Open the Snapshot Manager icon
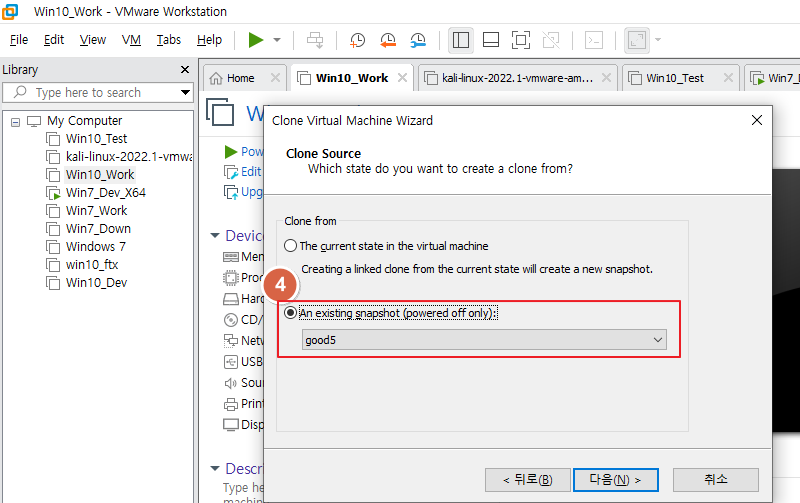Viewport: 800px width, 503px height. (418, 40)
